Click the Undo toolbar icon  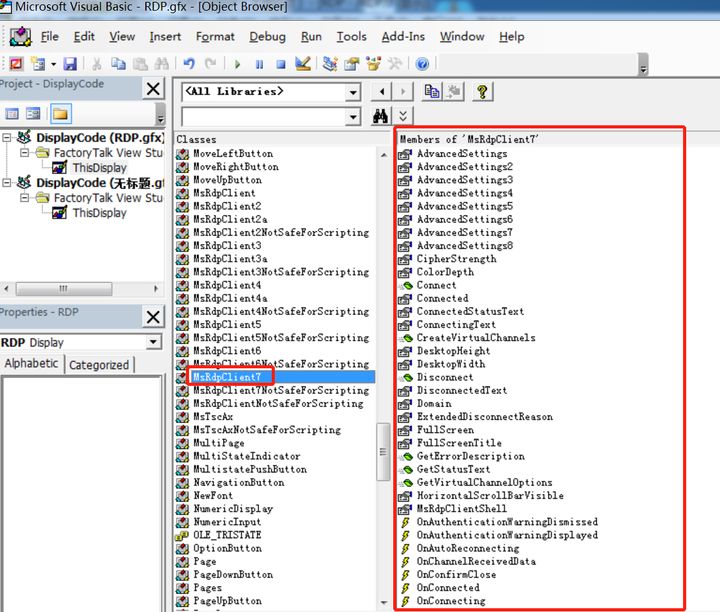[x=189, y=64]
